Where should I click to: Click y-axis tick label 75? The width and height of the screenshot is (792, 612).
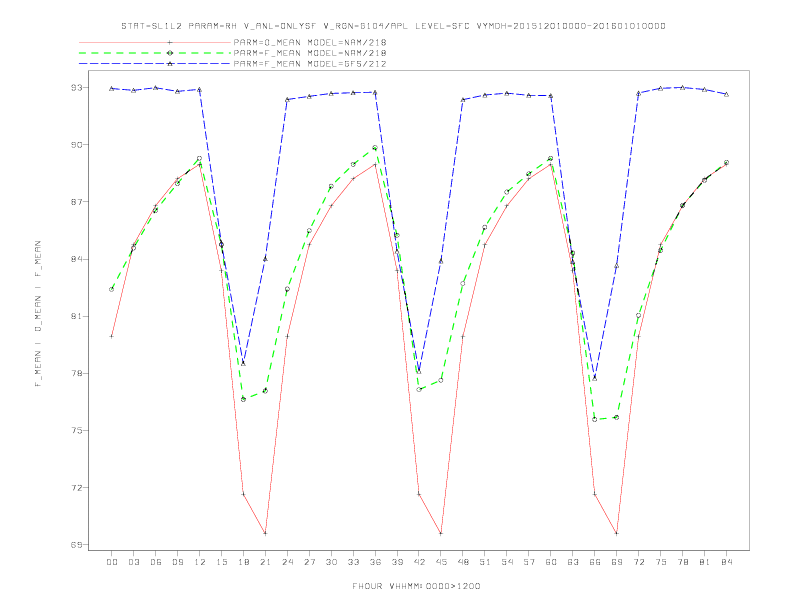click(x=76, y=431)
